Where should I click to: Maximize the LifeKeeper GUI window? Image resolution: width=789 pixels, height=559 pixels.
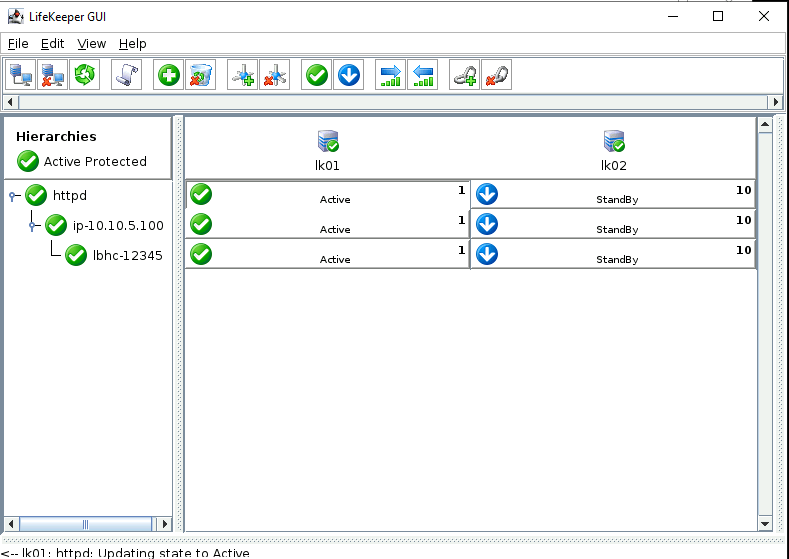(718, 16)
